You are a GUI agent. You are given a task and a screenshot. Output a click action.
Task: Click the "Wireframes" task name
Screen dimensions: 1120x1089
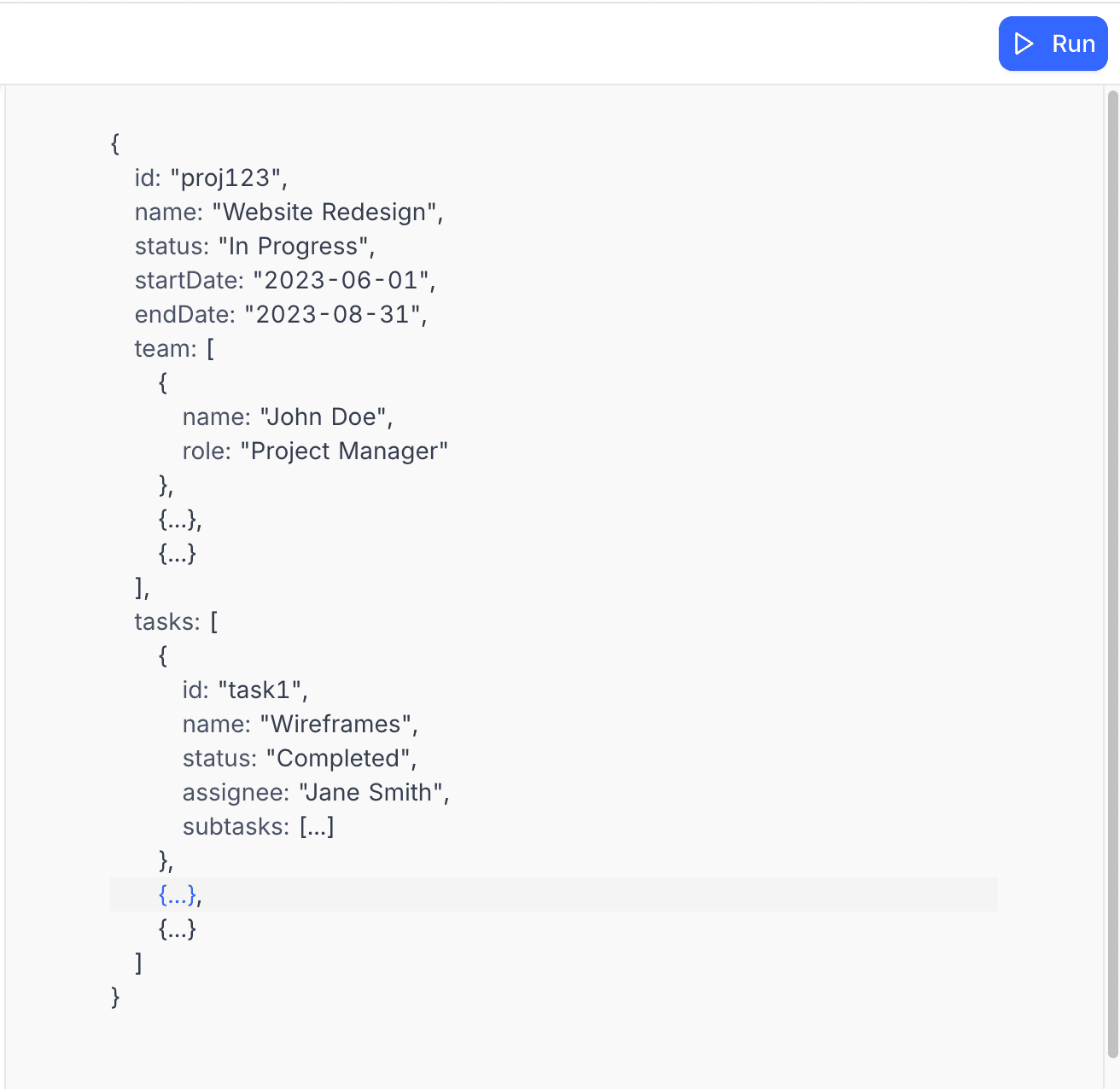pyautogui.click(x=339, y=724)
